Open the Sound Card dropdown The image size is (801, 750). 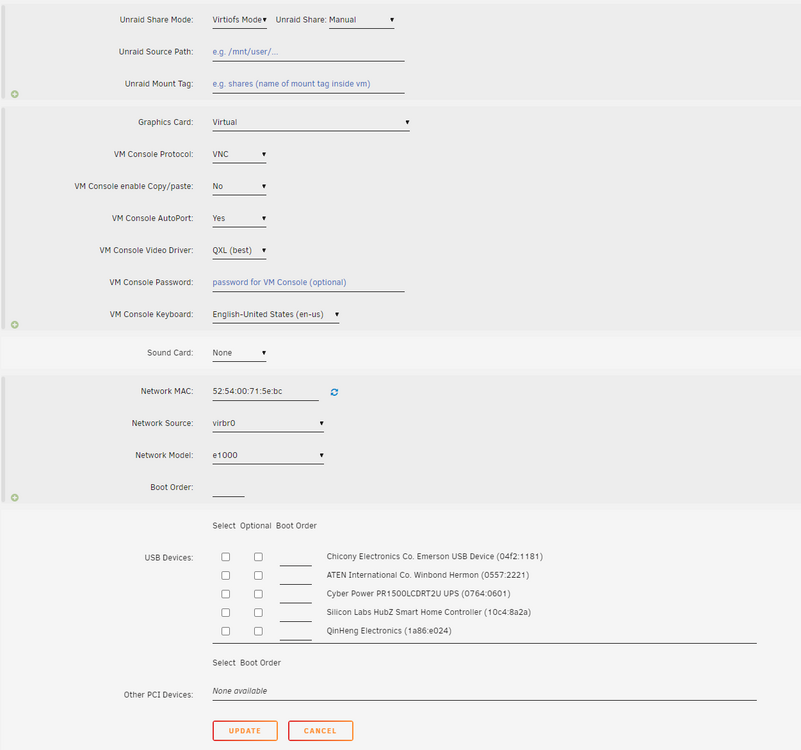240,353
